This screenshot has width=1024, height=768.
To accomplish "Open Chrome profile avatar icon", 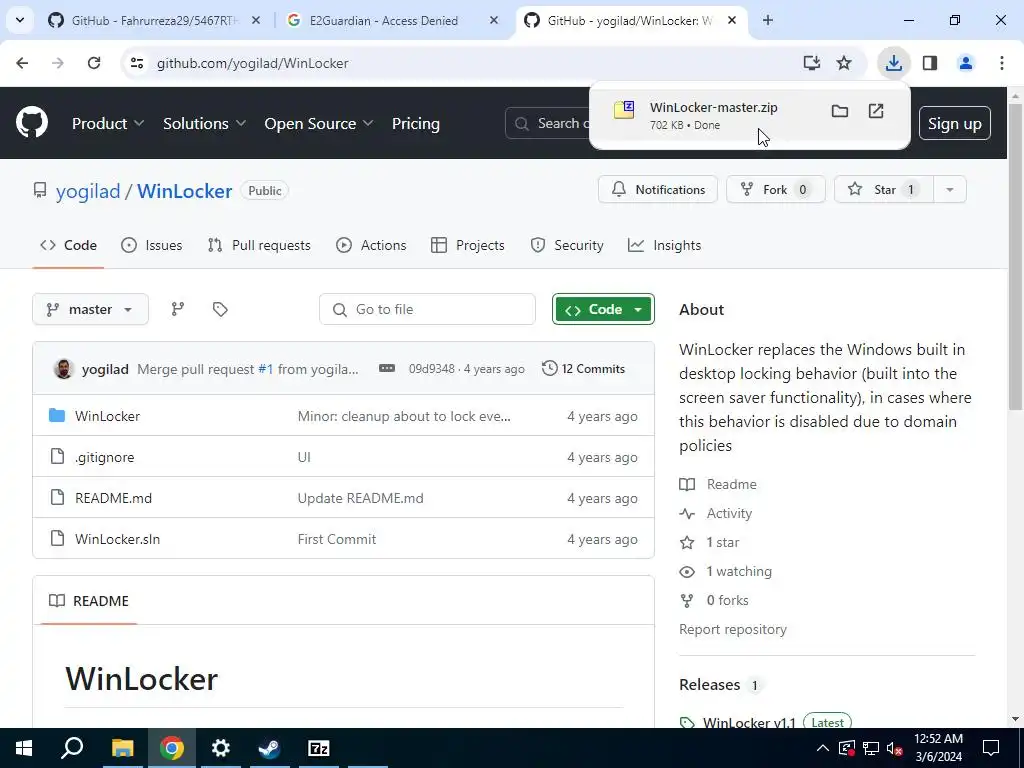I will tap(965, 63).
